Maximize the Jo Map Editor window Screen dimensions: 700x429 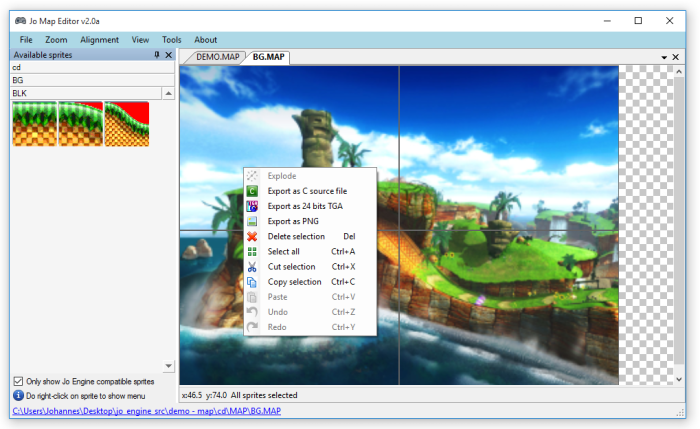[x=638, y=21]
